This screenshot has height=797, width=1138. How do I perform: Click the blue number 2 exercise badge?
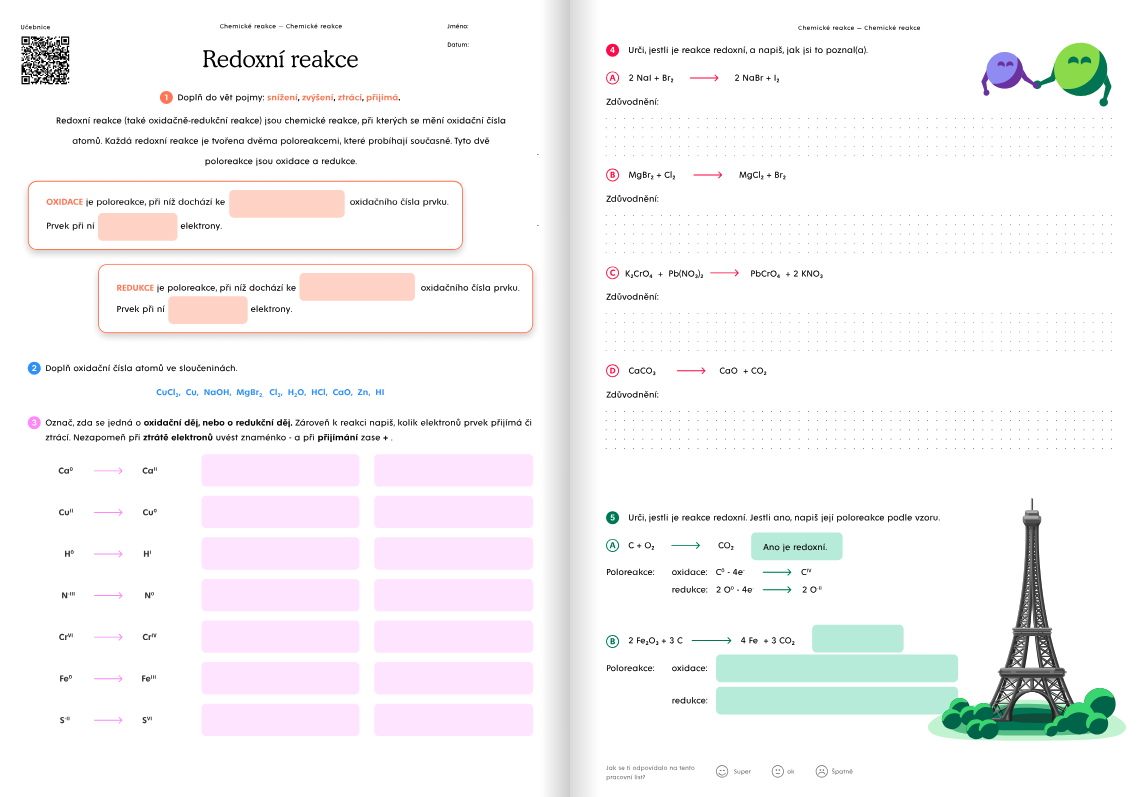(x=34, y=368)
